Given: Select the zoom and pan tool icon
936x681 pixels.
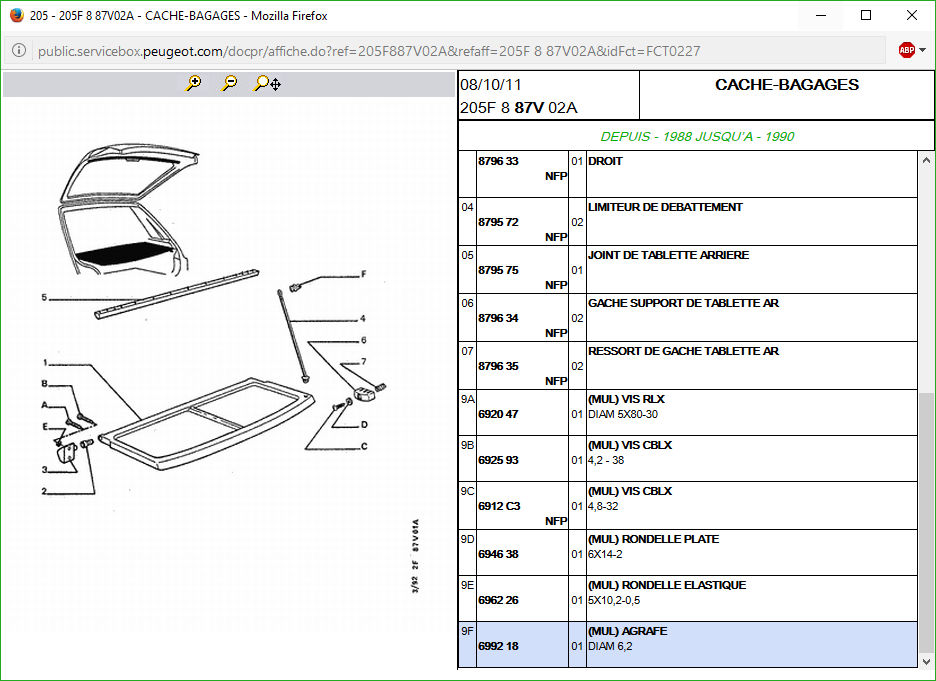Looking at the screenshot, I should coord(266,84).
